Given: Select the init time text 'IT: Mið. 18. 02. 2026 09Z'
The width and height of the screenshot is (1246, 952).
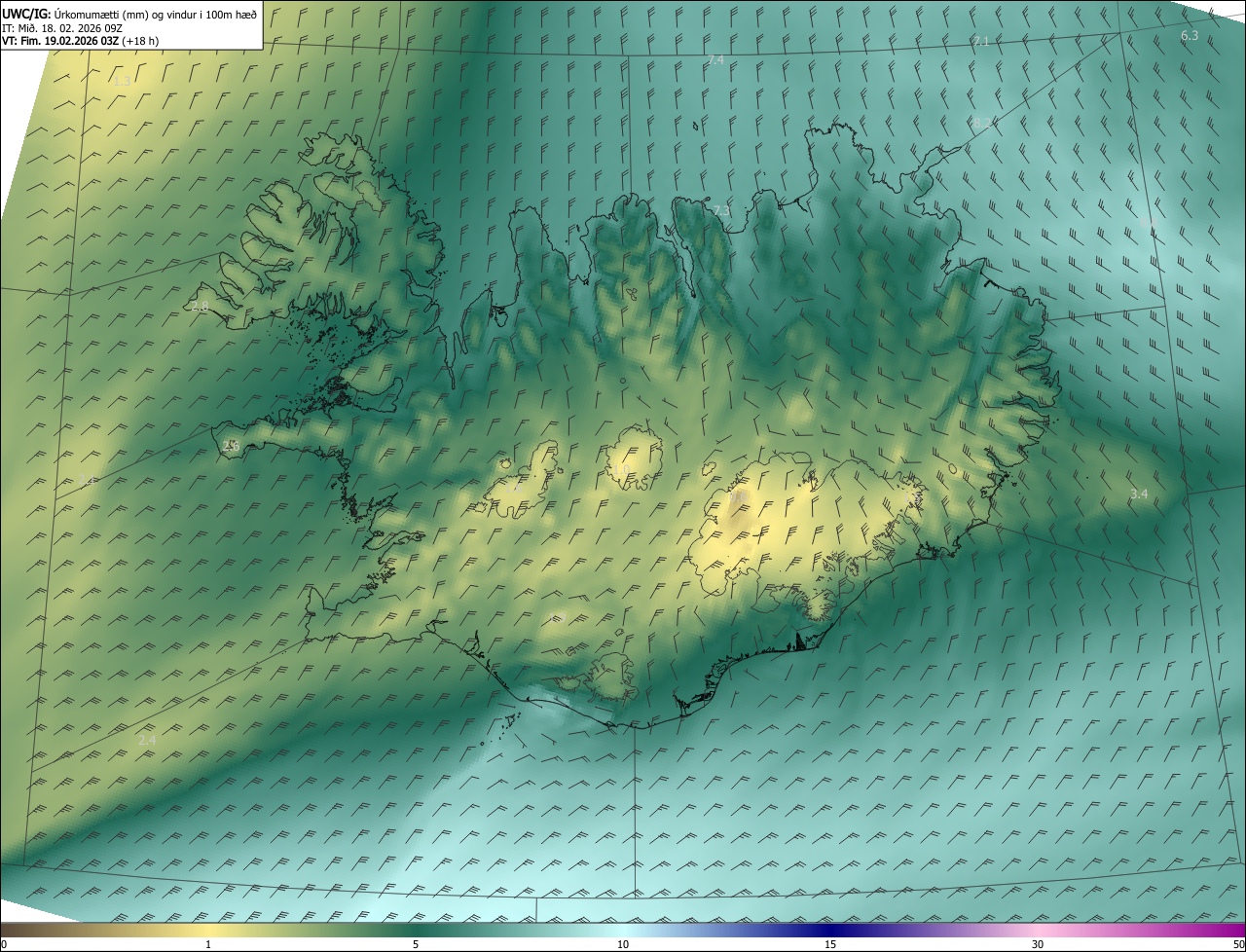Looking at the screenshot, I should click(x=62, y=28).
